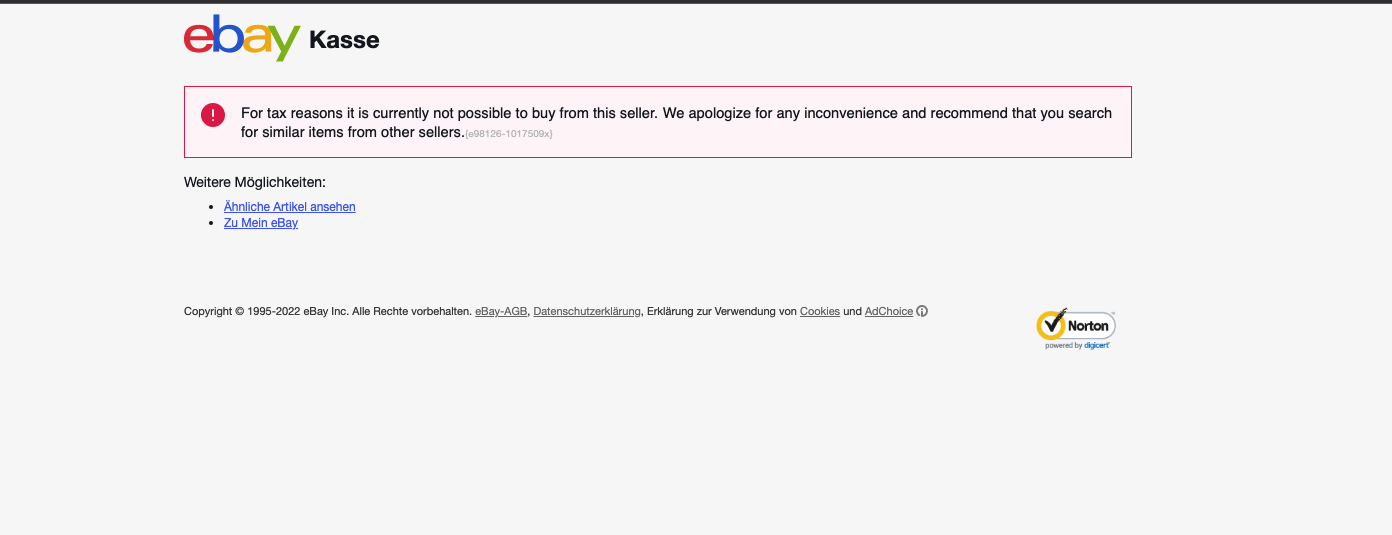The image size is (1392, 535).
Task: Click the Norton yellow checkmark seal
Action: click(1051, 324)
